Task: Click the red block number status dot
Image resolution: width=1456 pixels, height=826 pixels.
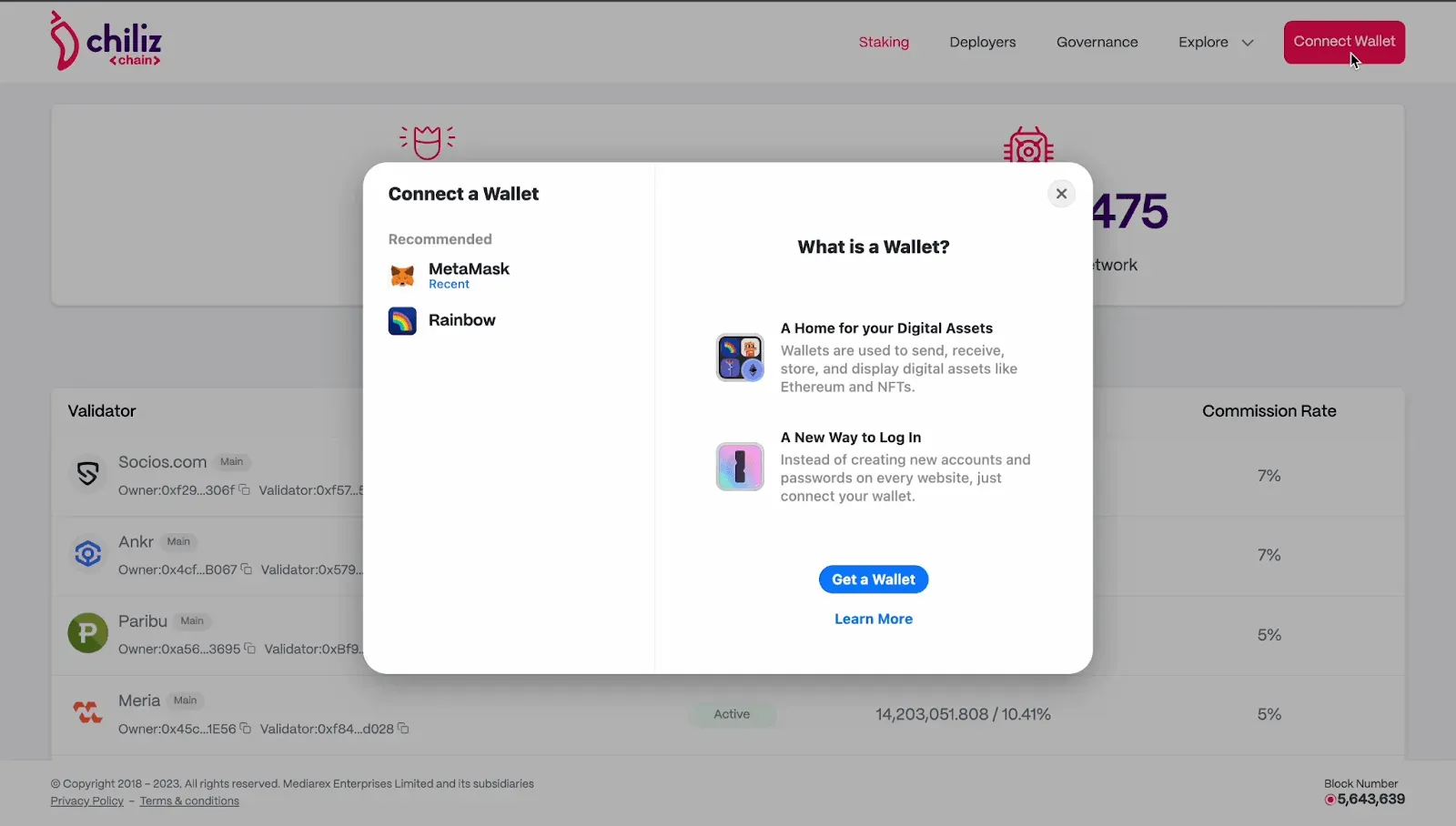Action: click(1330, 800)
